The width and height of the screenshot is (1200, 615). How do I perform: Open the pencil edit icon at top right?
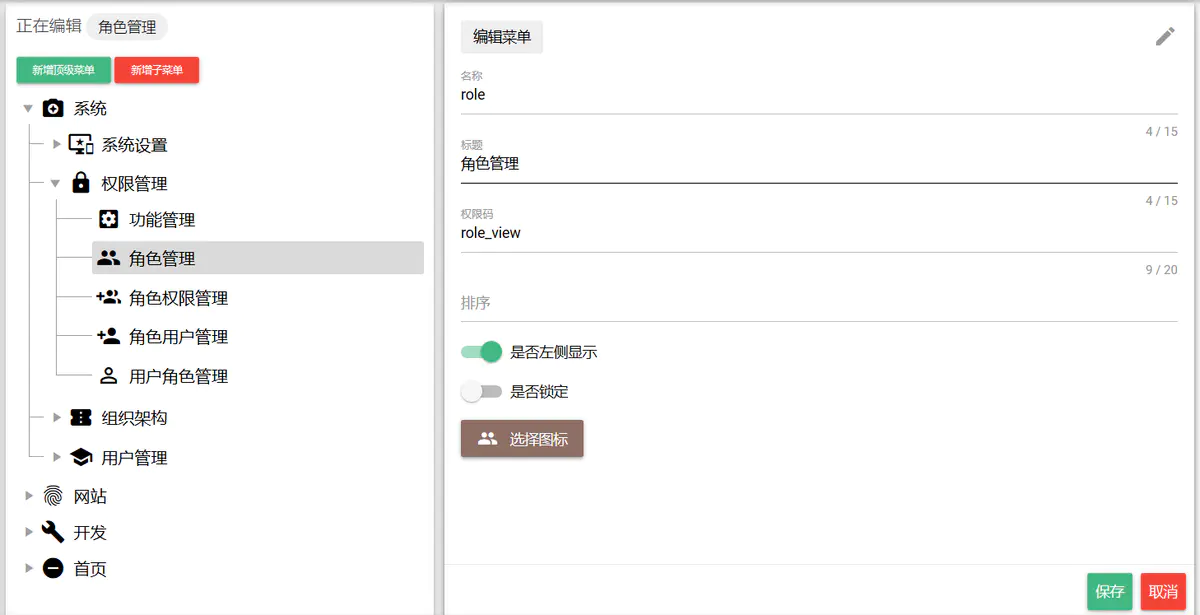pos(1164,36)
